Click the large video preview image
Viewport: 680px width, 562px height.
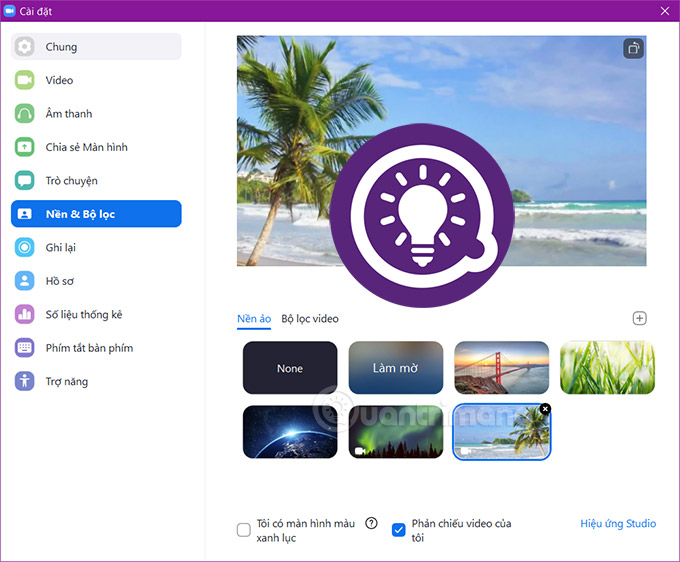[441, 150]
